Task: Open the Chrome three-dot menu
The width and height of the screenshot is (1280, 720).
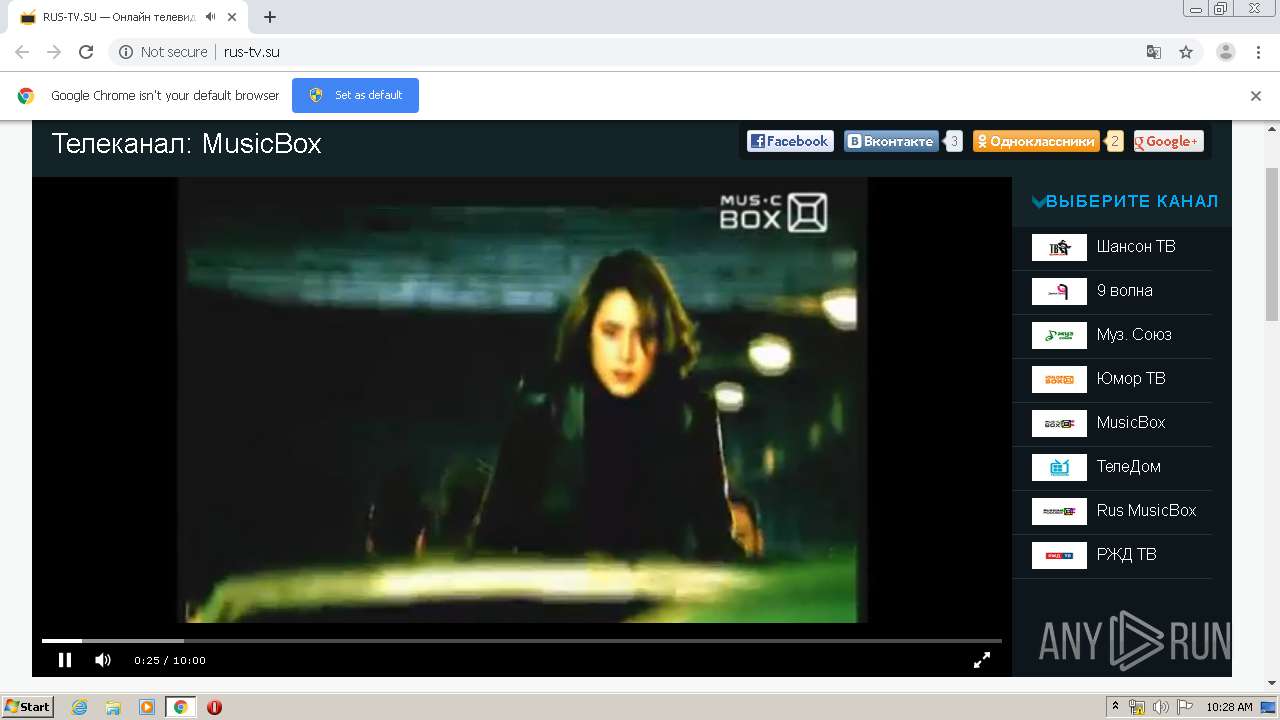Action: pyautogui.click(x=1258, y=52)
